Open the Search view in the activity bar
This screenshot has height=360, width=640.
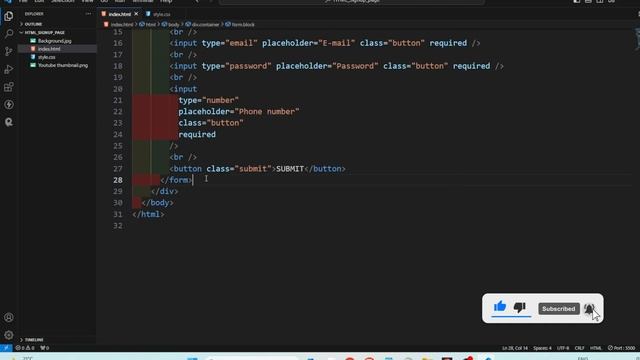pos(9,34)
